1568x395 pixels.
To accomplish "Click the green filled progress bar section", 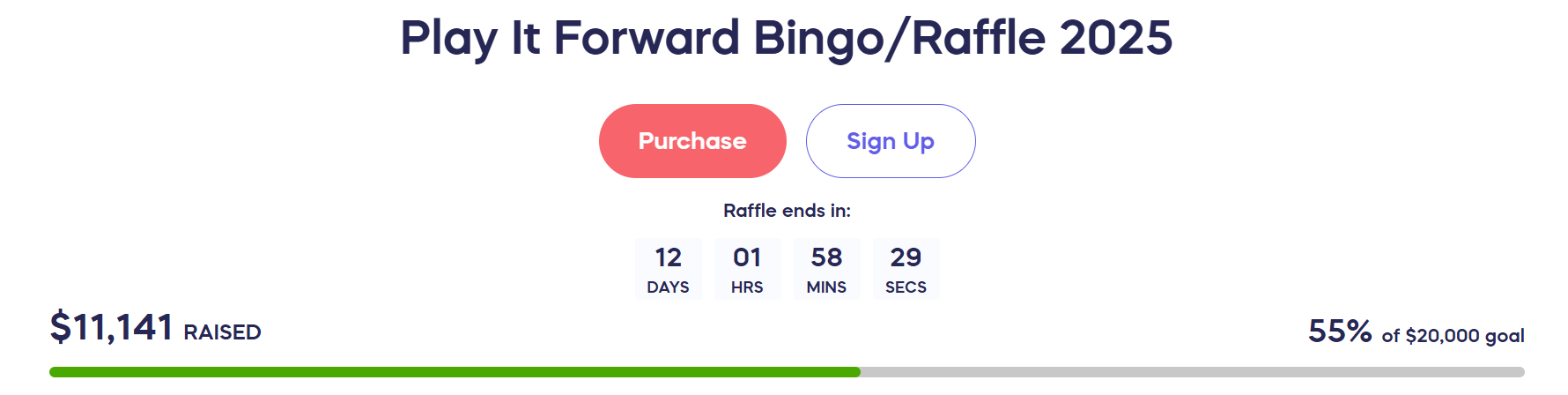I will (x=455, y=372).
